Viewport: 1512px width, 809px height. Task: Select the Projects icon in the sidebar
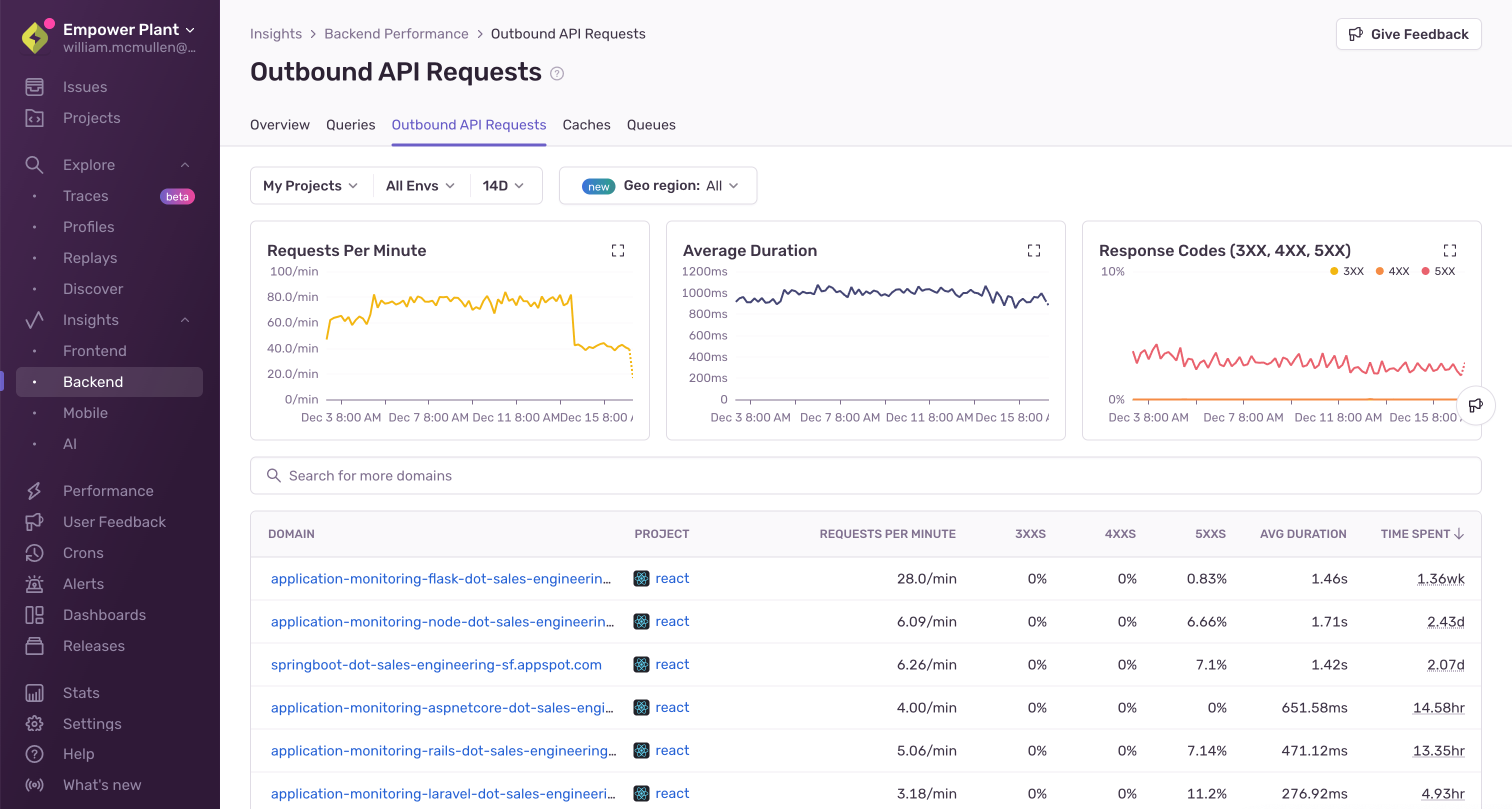(x=34, y=117)
